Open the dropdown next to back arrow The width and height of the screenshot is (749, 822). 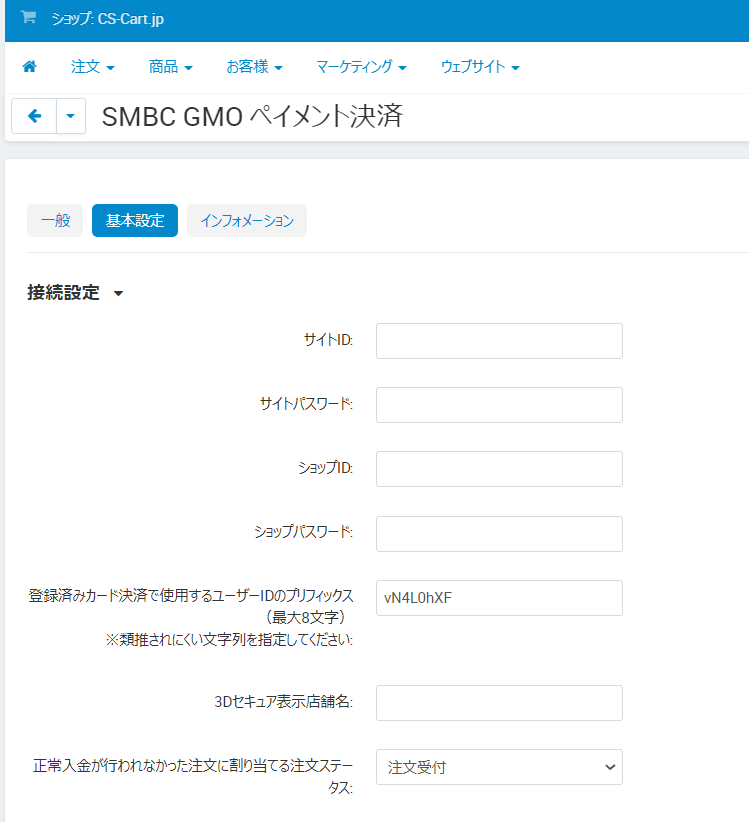click(71, 116)
